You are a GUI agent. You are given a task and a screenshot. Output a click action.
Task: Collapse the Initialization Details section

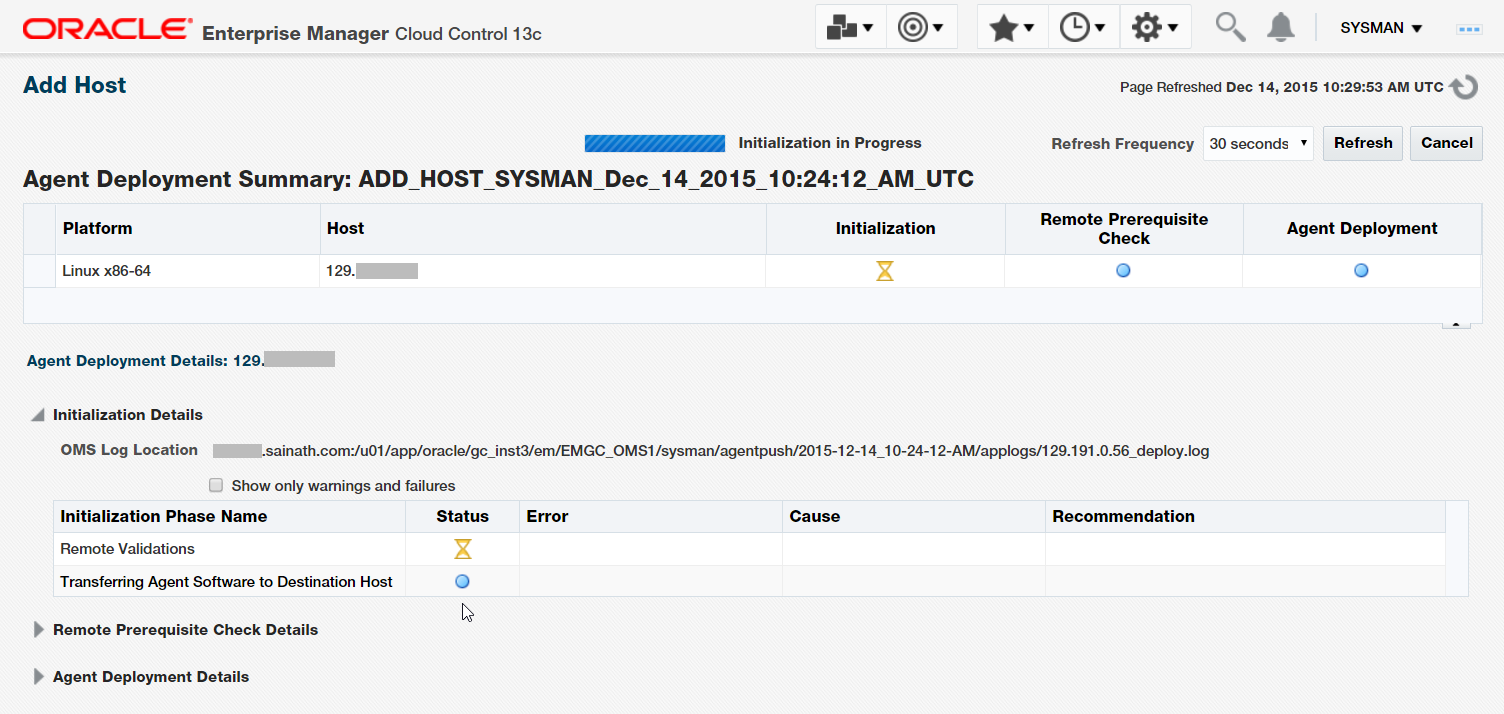(37, 415)
